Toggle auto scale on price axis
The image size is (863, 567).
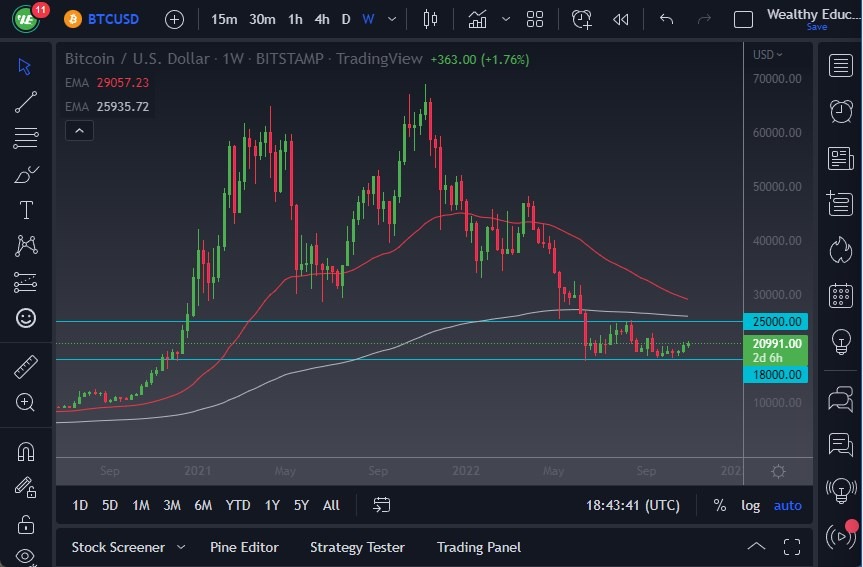pos(788,505)
